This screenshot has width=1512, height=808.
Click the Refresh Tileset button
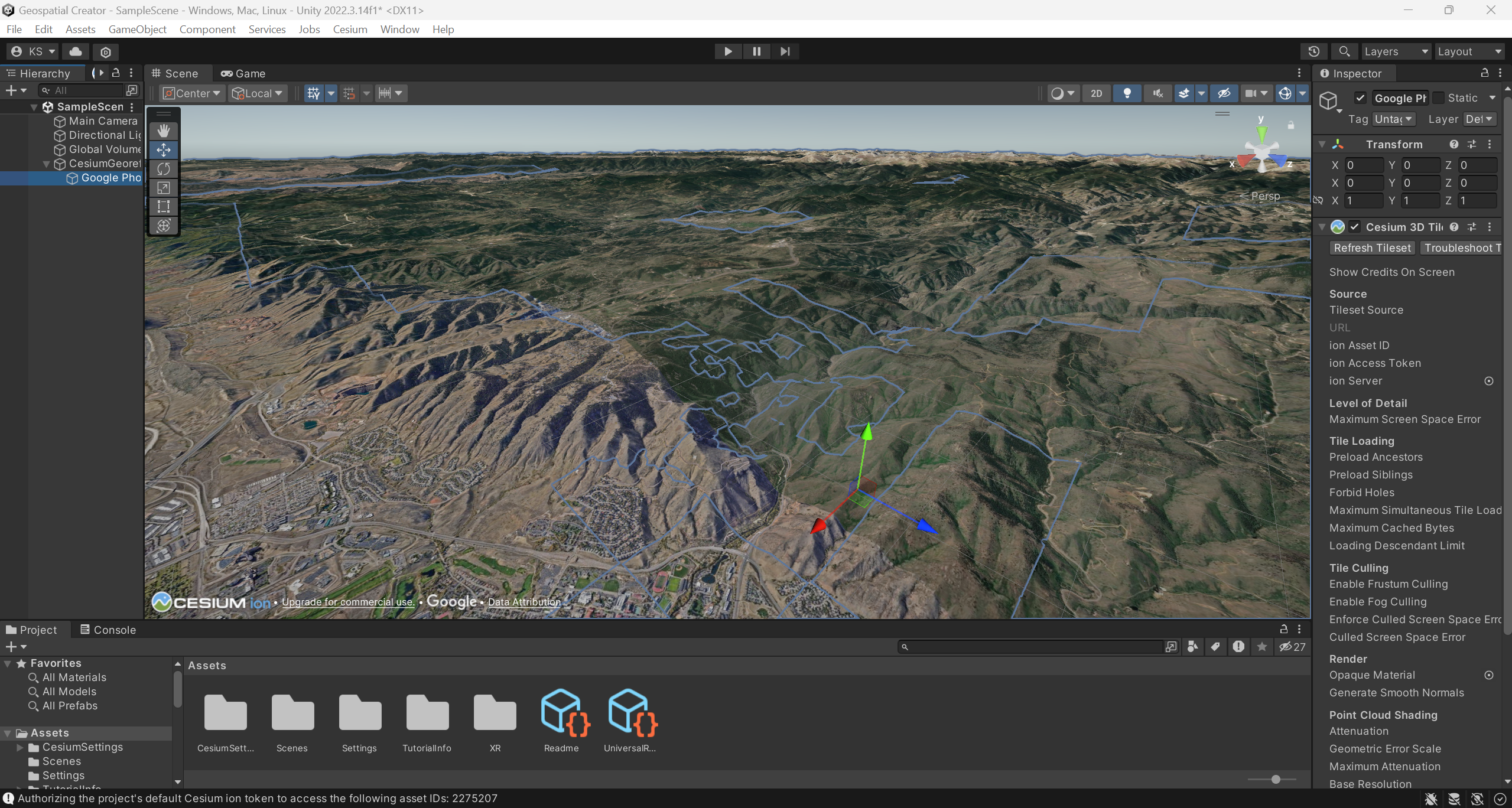pyautogui.click(x=1371, y=248)
